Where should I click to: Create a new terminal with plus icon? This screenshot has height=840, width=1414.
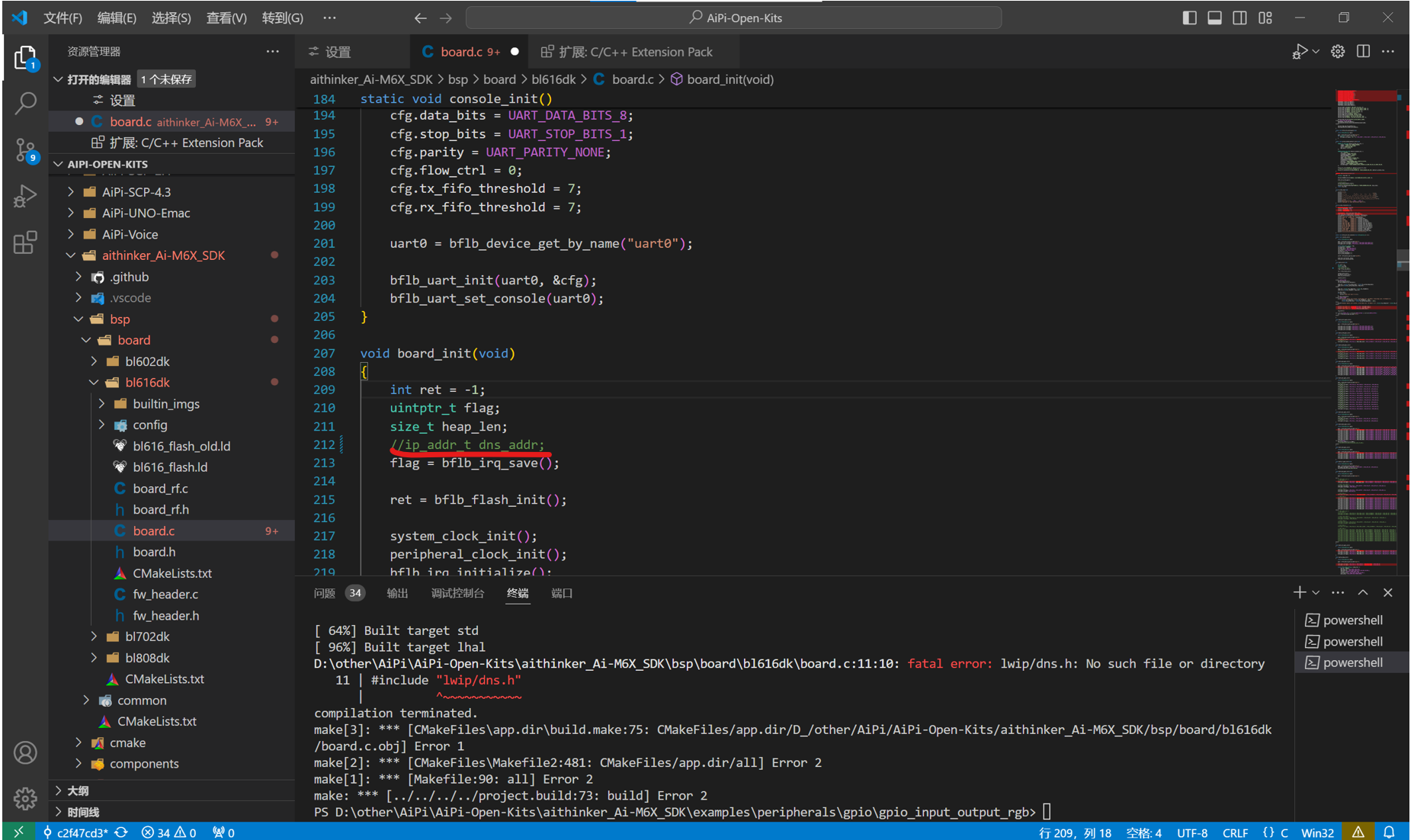click(1300, 592)
